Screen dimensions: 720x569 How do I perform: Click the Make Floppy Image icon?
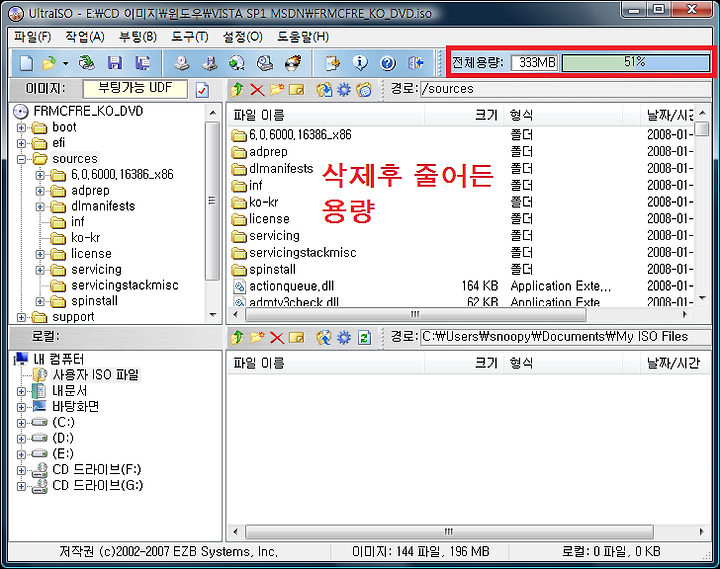(210, 63)
